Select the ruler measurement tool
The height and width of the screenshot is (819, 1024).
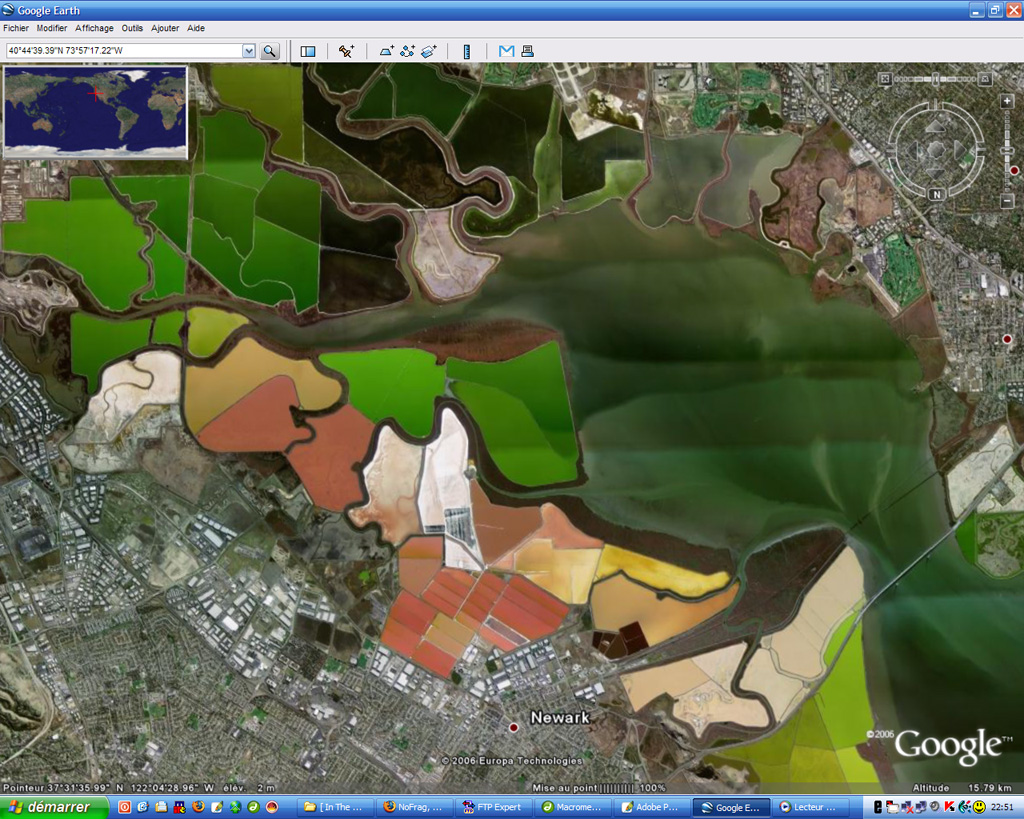click(467, 51)
